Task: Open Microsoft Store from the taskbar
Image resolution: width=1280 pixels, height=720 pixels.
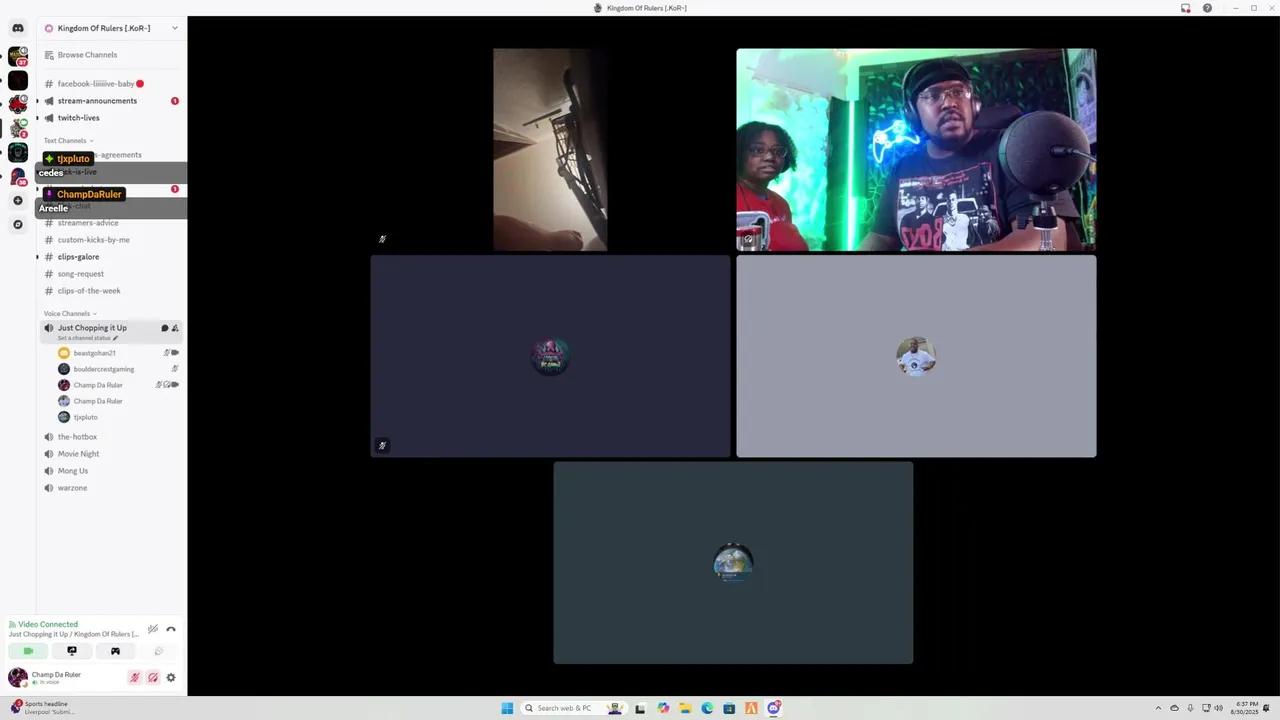Action: pos(729,708)
